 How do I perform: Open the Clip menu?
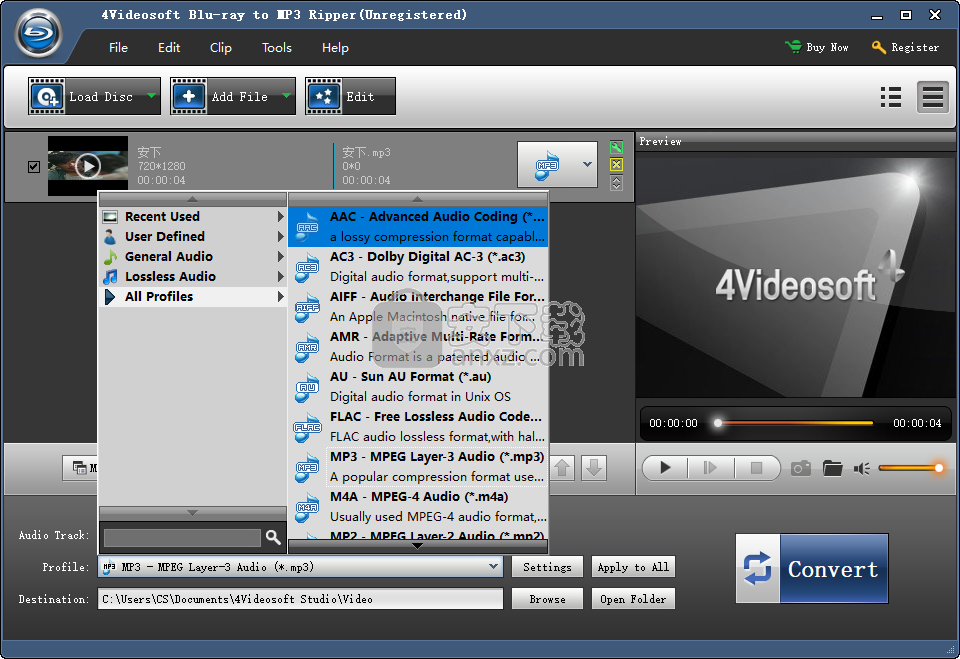click(x=220, y=48)
